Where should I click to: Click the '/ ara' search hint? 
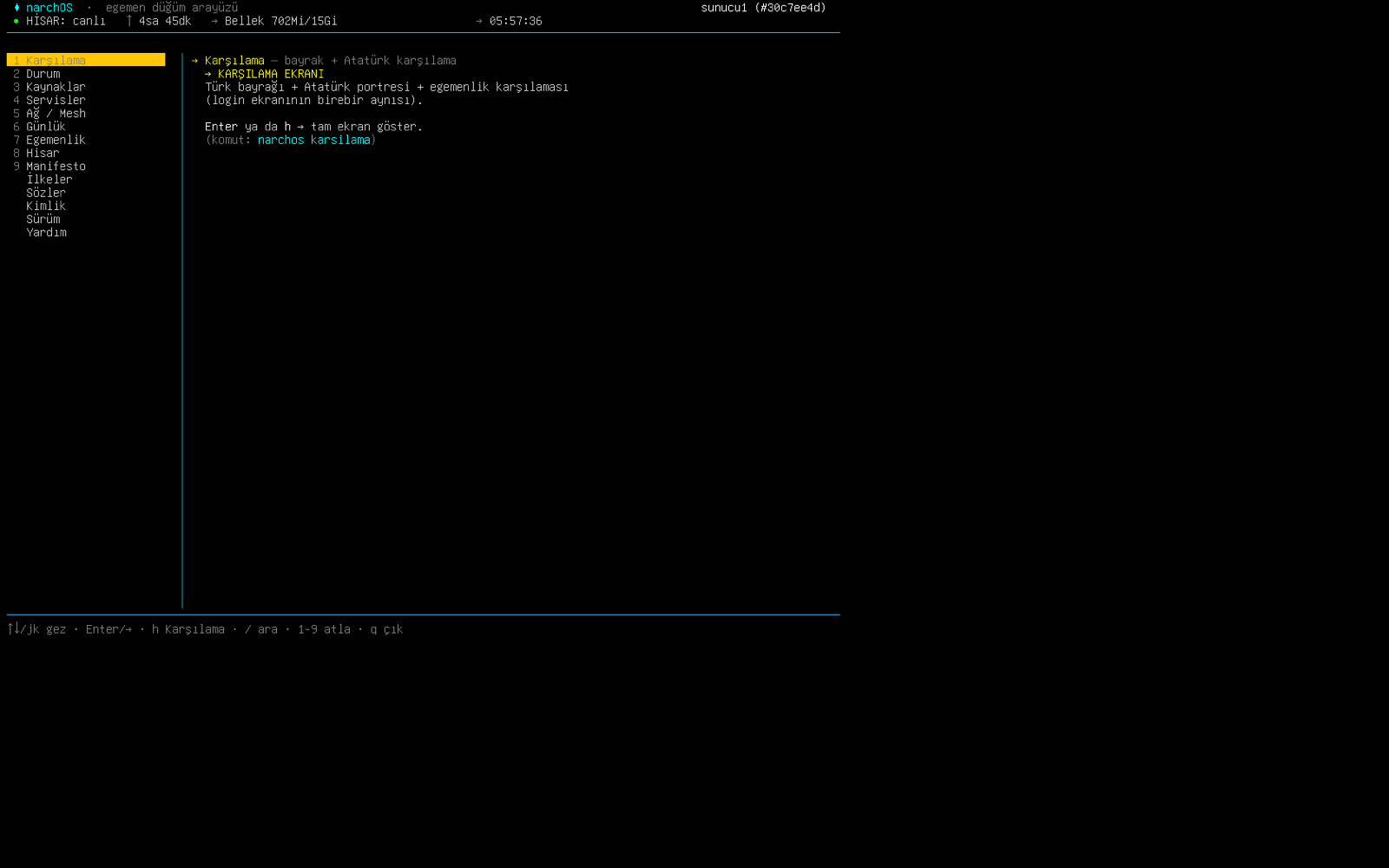coord(261,629)
